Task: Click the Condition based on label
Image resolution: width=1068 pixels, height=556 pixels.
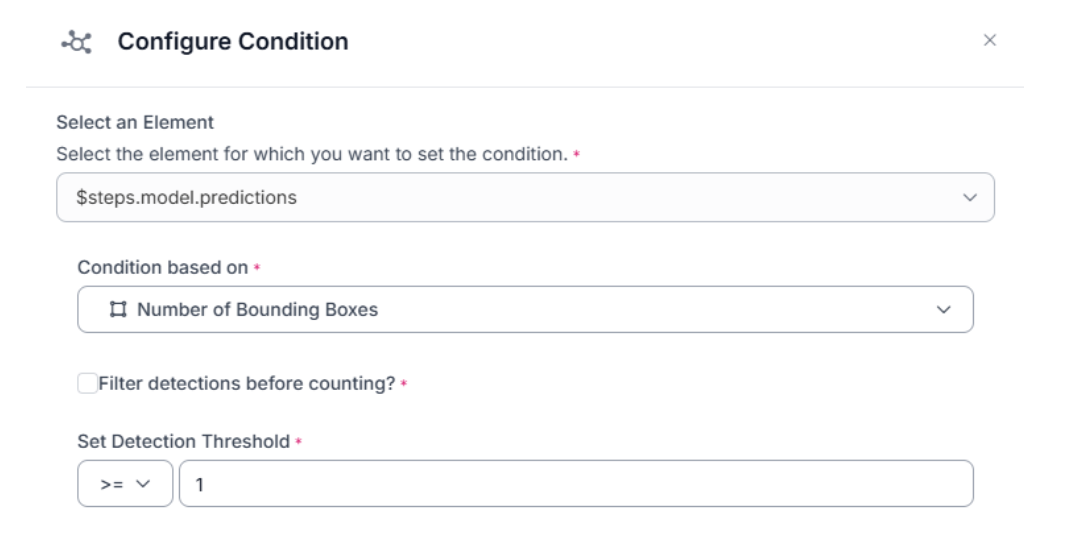Action: click(163, 267)
